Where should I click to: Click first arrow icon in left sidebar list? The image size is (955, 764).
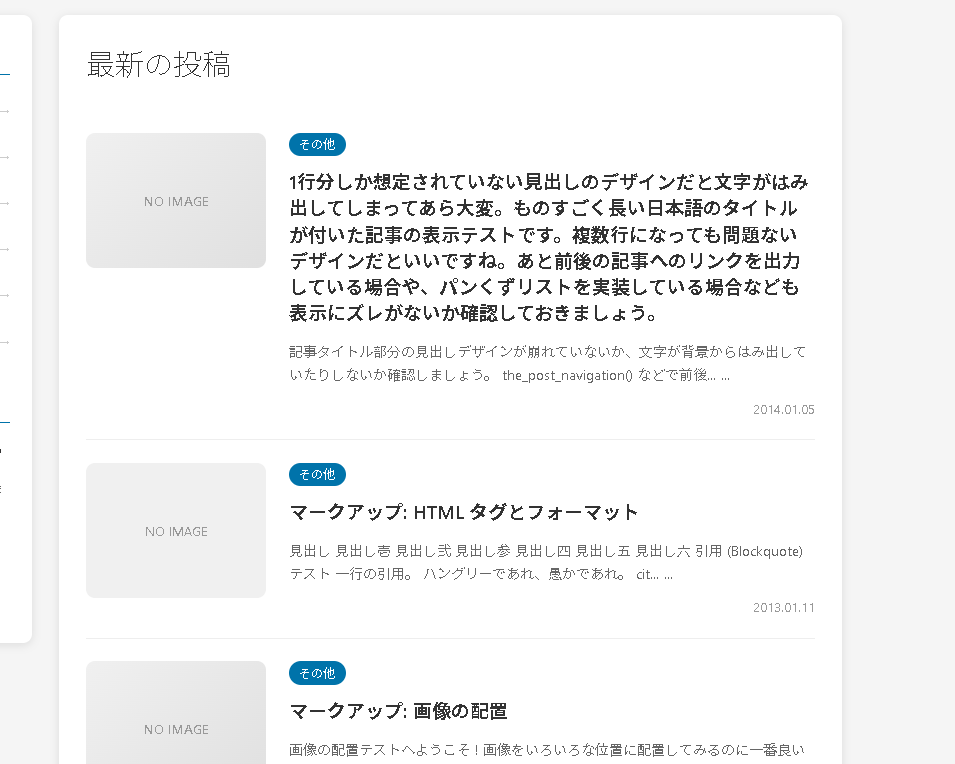[x=4, y=111]
